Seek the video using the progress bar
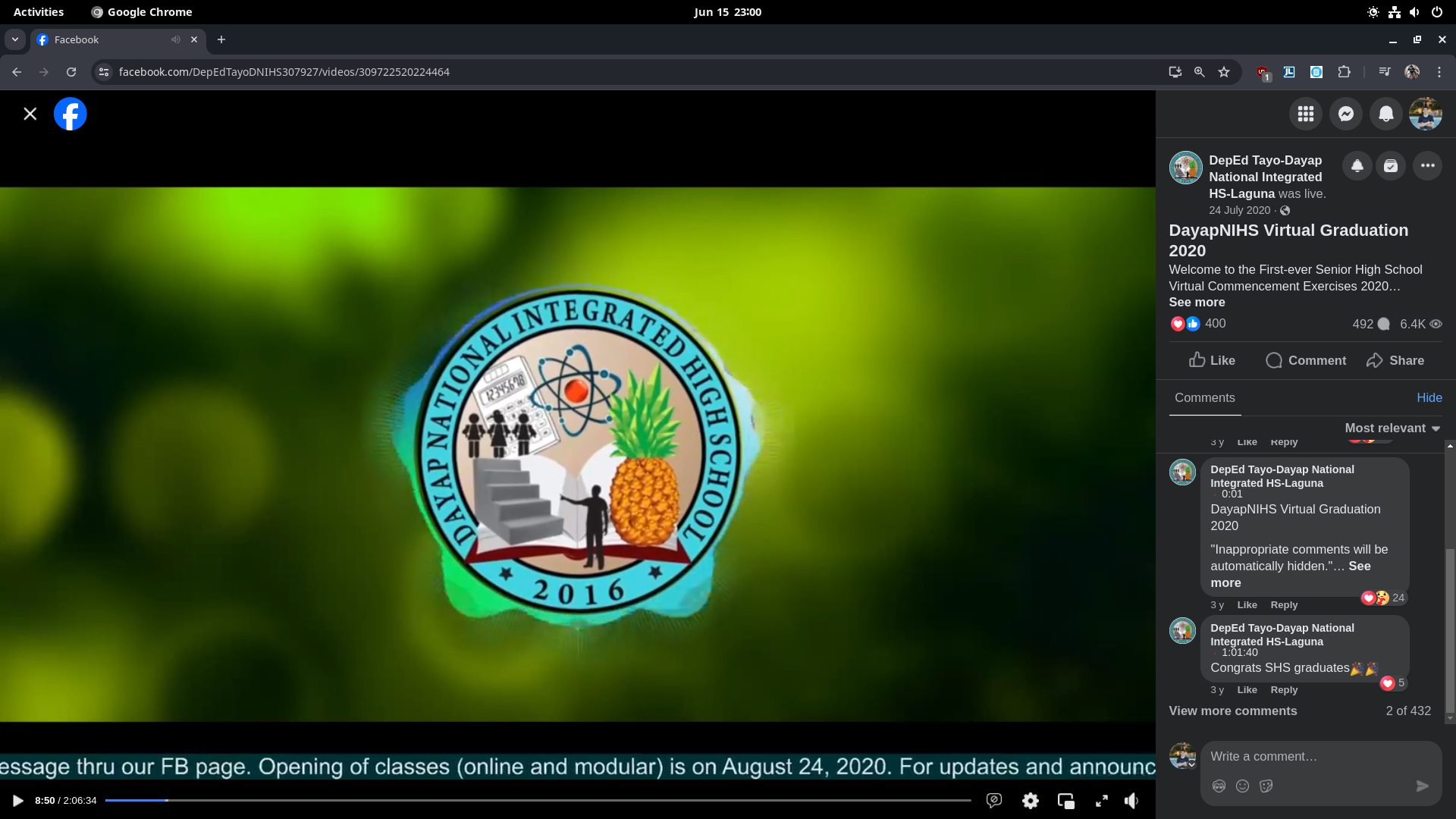This screenshot has height=819, width=1456. tap(538, 800)
